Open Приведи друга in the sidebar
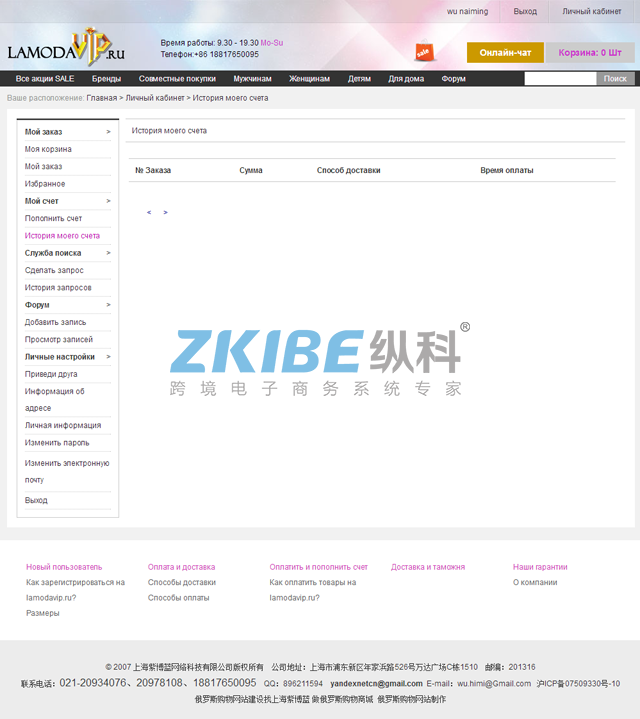The width and height of the screenshot is (640, 719). tap(51, 374)
